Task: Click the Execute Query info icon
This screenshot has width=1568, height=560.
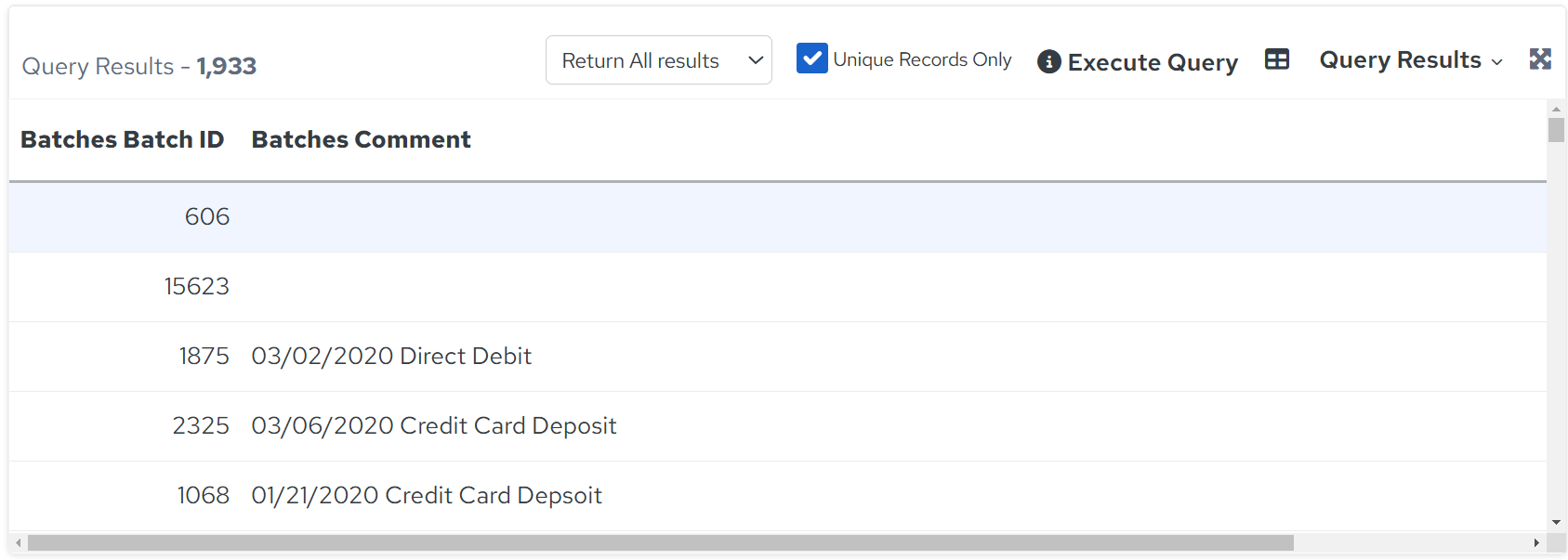Action: [x=1048, y=61]
